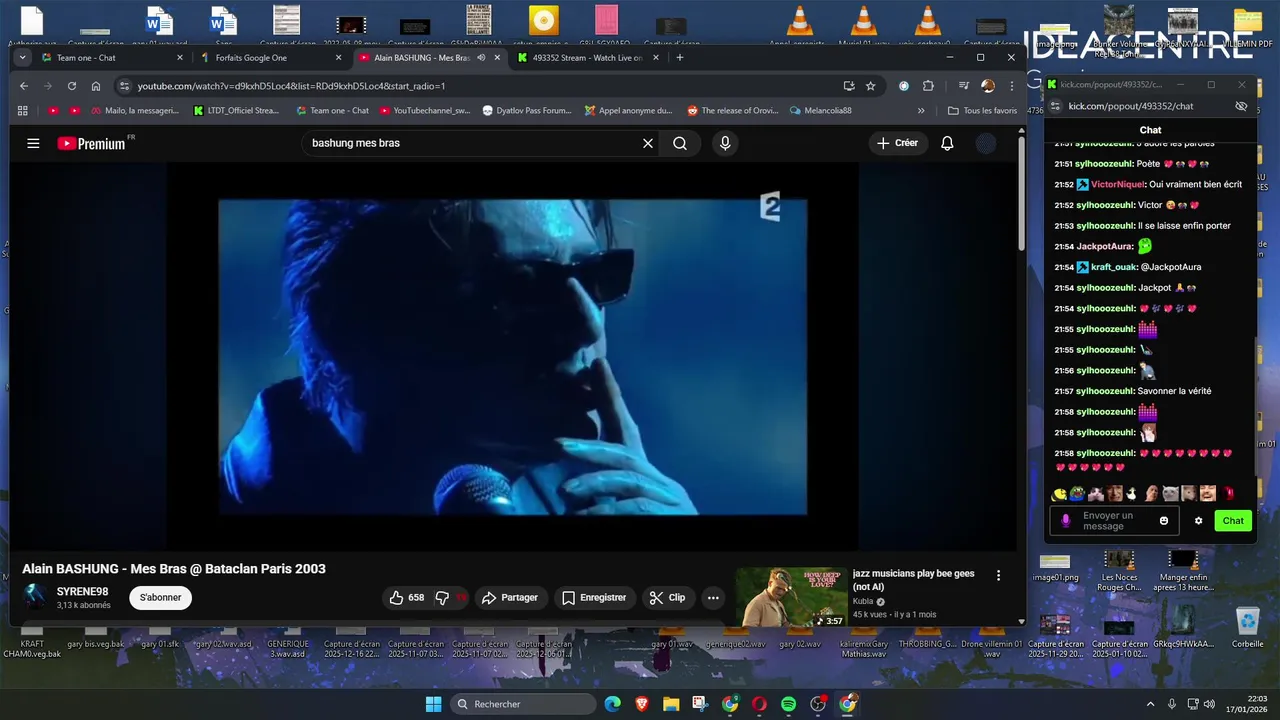
Task: Open Chrome three-dot menu
Action: tap(1012, 86)
